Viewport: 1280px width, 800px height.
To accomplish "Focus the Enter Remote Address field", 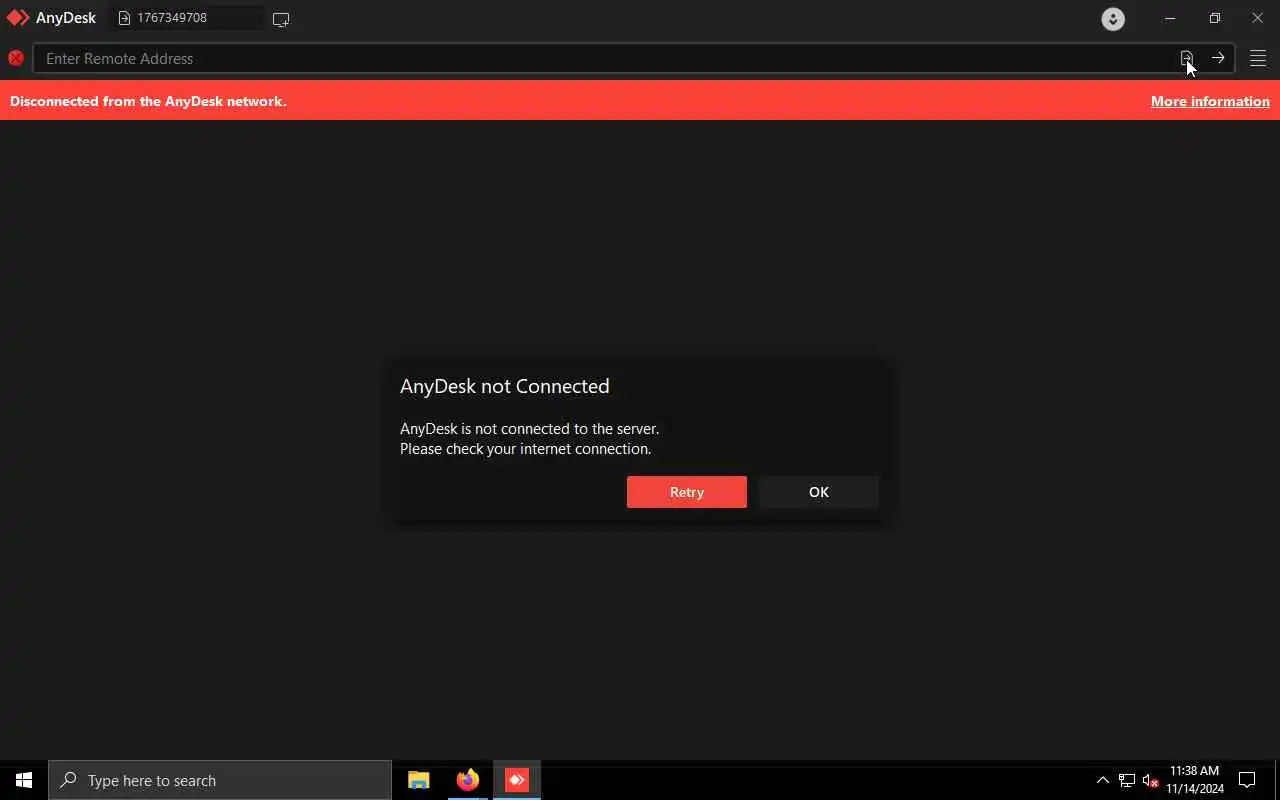I will coord(603,58).
